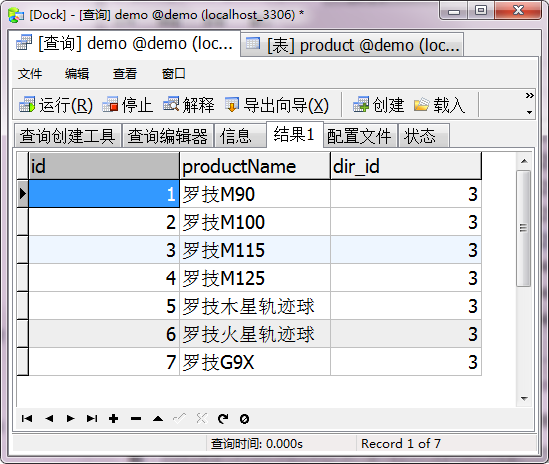Click the Record 1 of 7 status text

click(x=401, y=444)
